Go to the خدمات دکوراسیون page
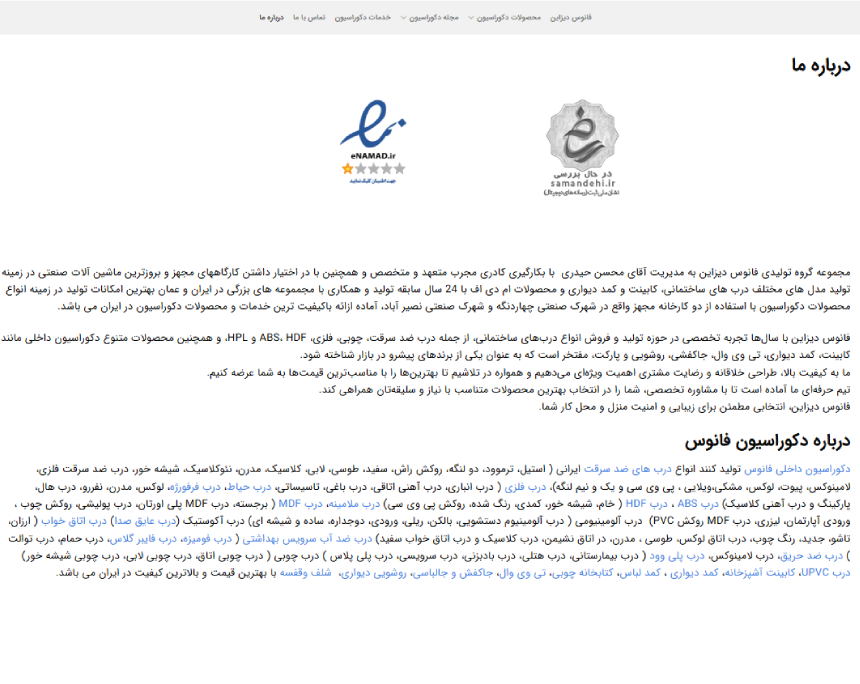Viewport: 860px width, 684px height. click(363, 18)
